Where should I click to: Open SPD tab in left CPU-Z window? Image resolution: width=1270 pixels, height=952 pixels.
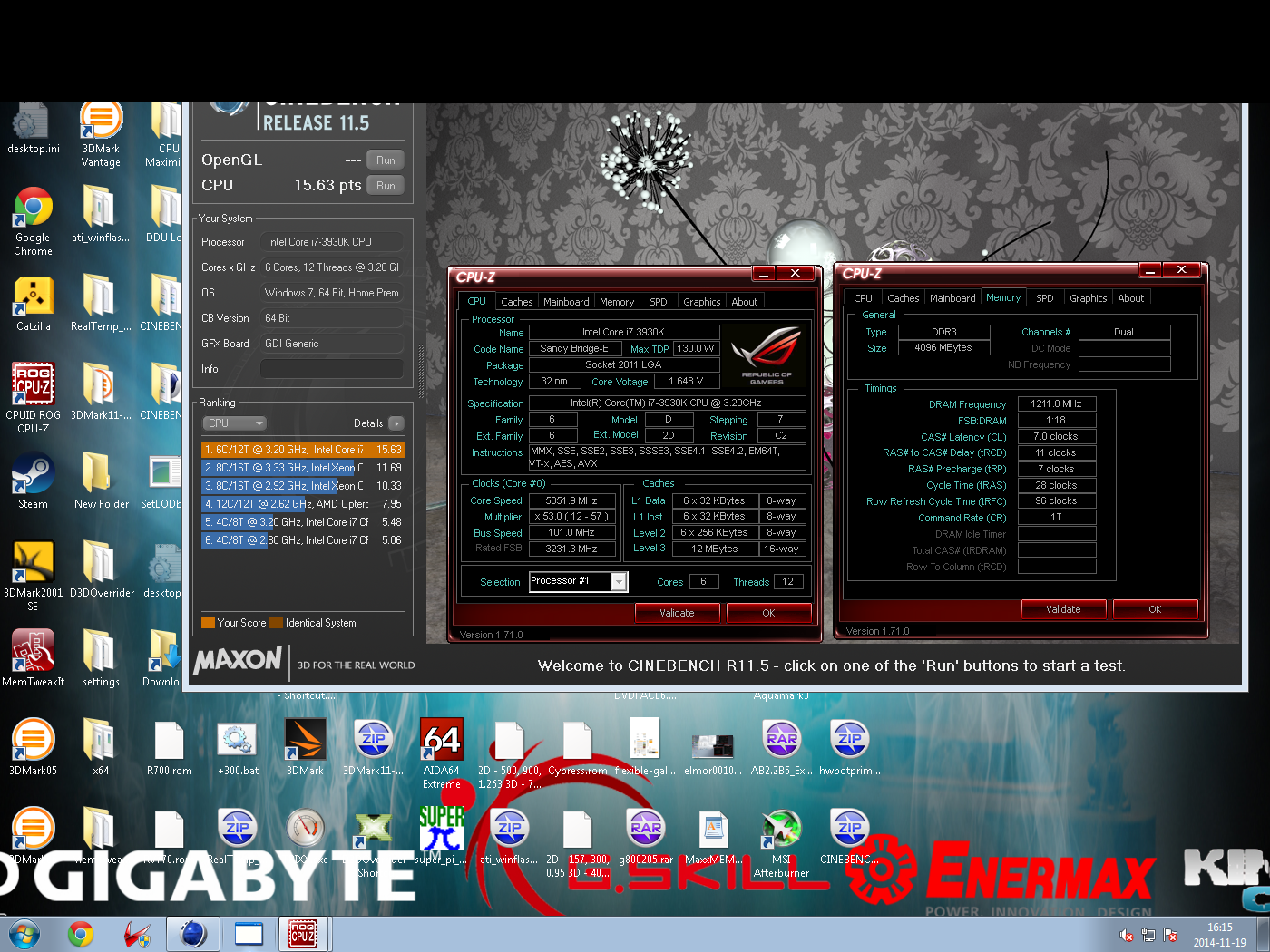click(x=659, y=302)
